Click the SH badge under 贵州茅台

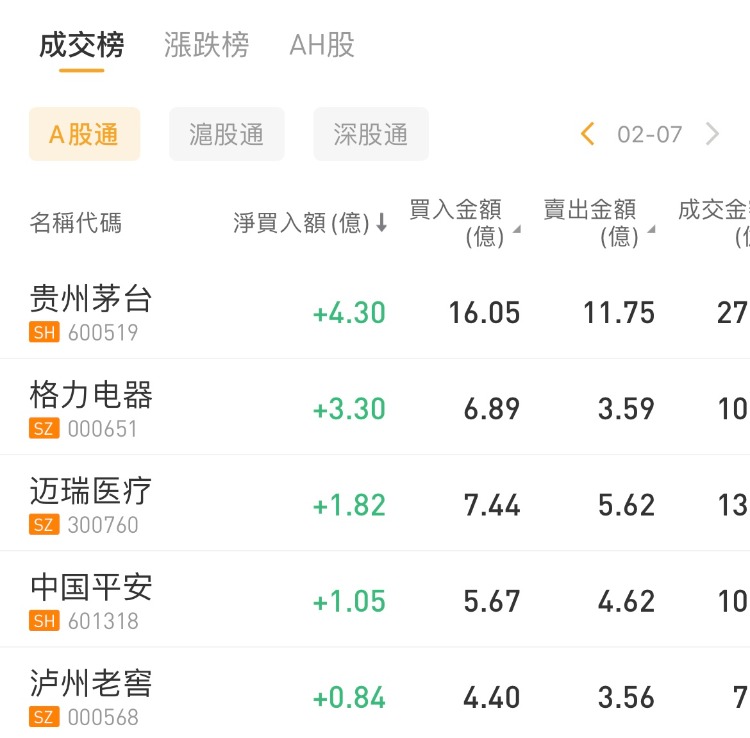(x=44, y=333)
